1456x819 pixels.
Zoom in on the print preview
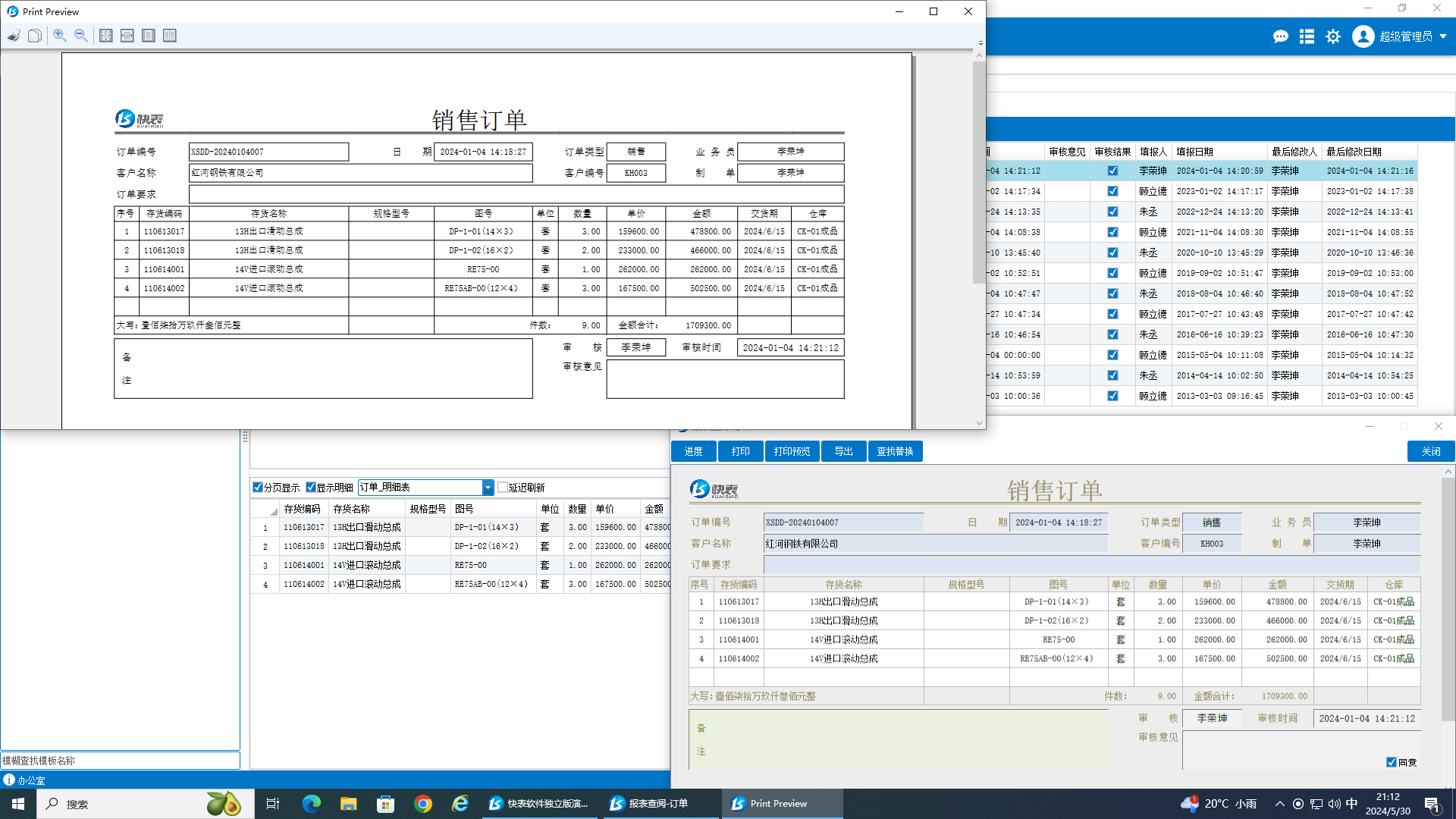coord(60,36)
